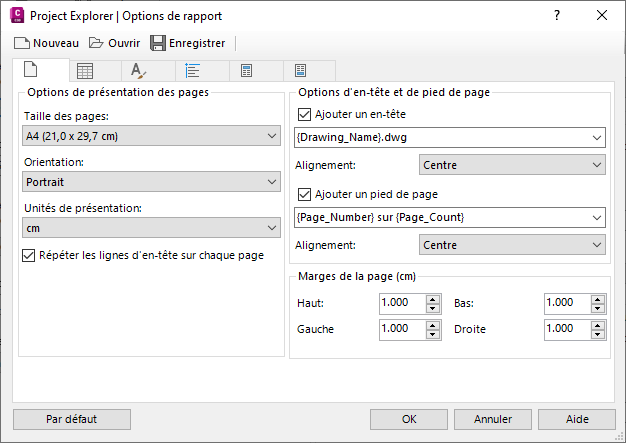Open the Orientation dropdown showing Portrait
The height and width of the screenshot is (443, 626).
click(x=273, y=182)
